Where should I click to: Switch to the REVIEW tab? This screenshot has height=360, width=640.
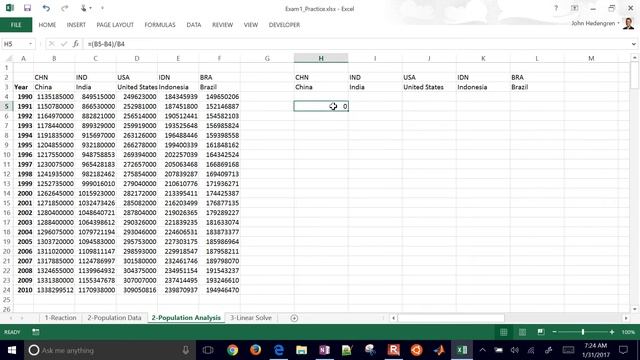coord(222,25)
